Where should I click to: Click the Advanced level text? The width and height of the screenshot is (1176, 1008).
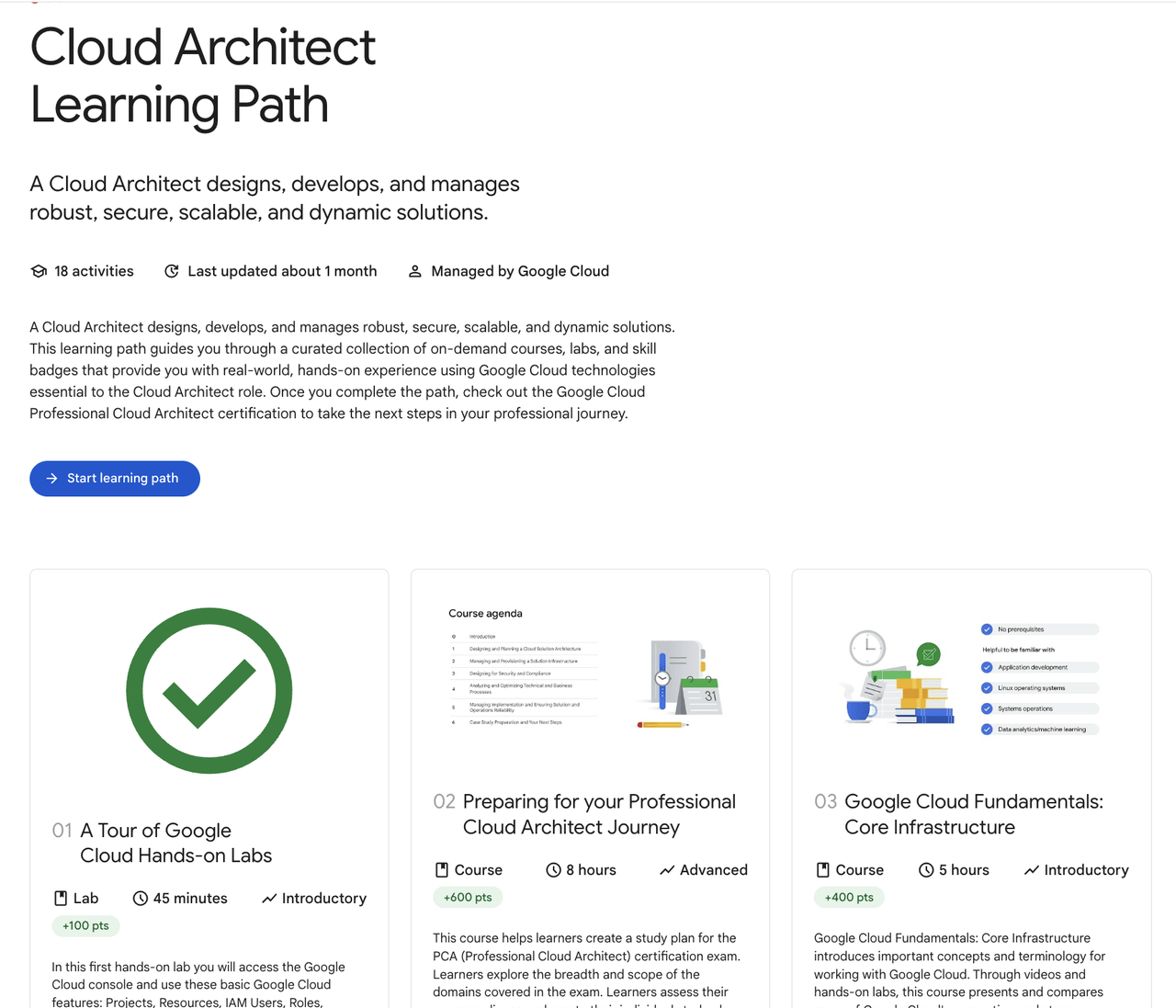click(x=714, y=870)
